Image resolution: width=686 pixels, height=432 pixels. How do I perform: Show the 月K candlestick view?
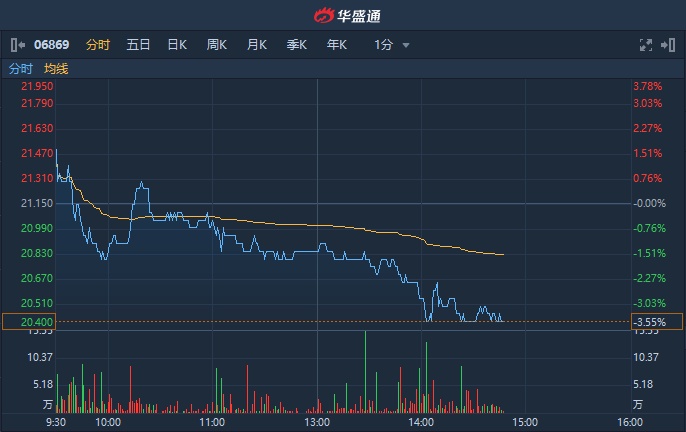pyautogui.click(x=257, y=45)
